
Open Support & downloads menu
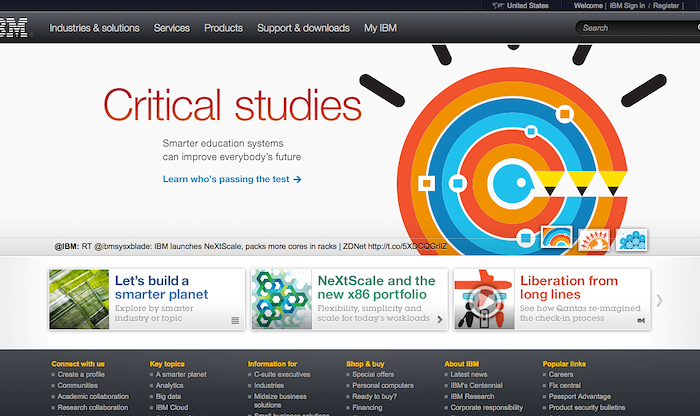tap(304, 28)
